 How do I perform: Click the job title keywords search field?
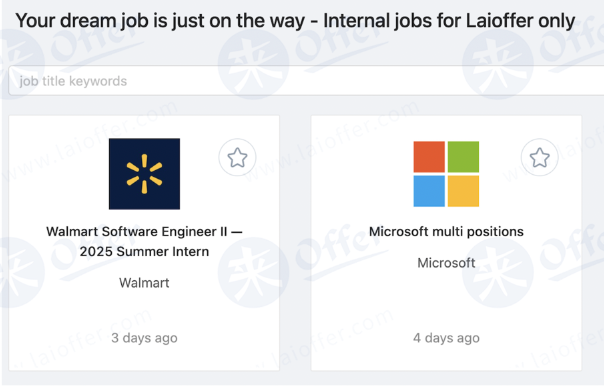(x=306, y=81)
